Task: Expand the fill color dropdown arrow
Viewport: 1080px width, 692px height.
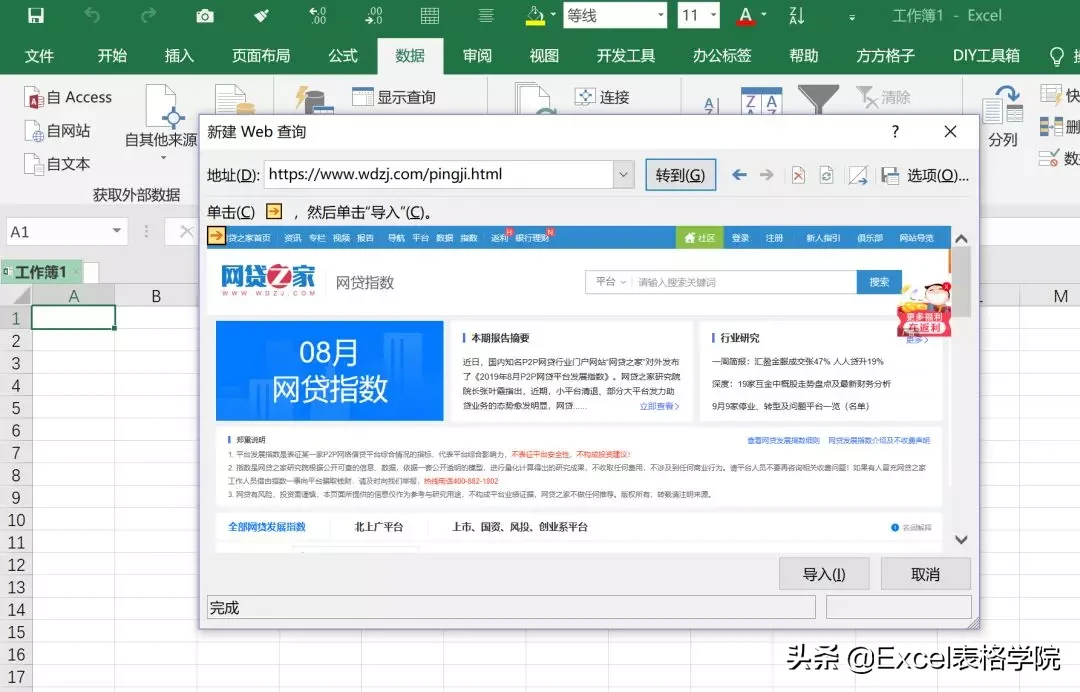Action: pos(552,15)
